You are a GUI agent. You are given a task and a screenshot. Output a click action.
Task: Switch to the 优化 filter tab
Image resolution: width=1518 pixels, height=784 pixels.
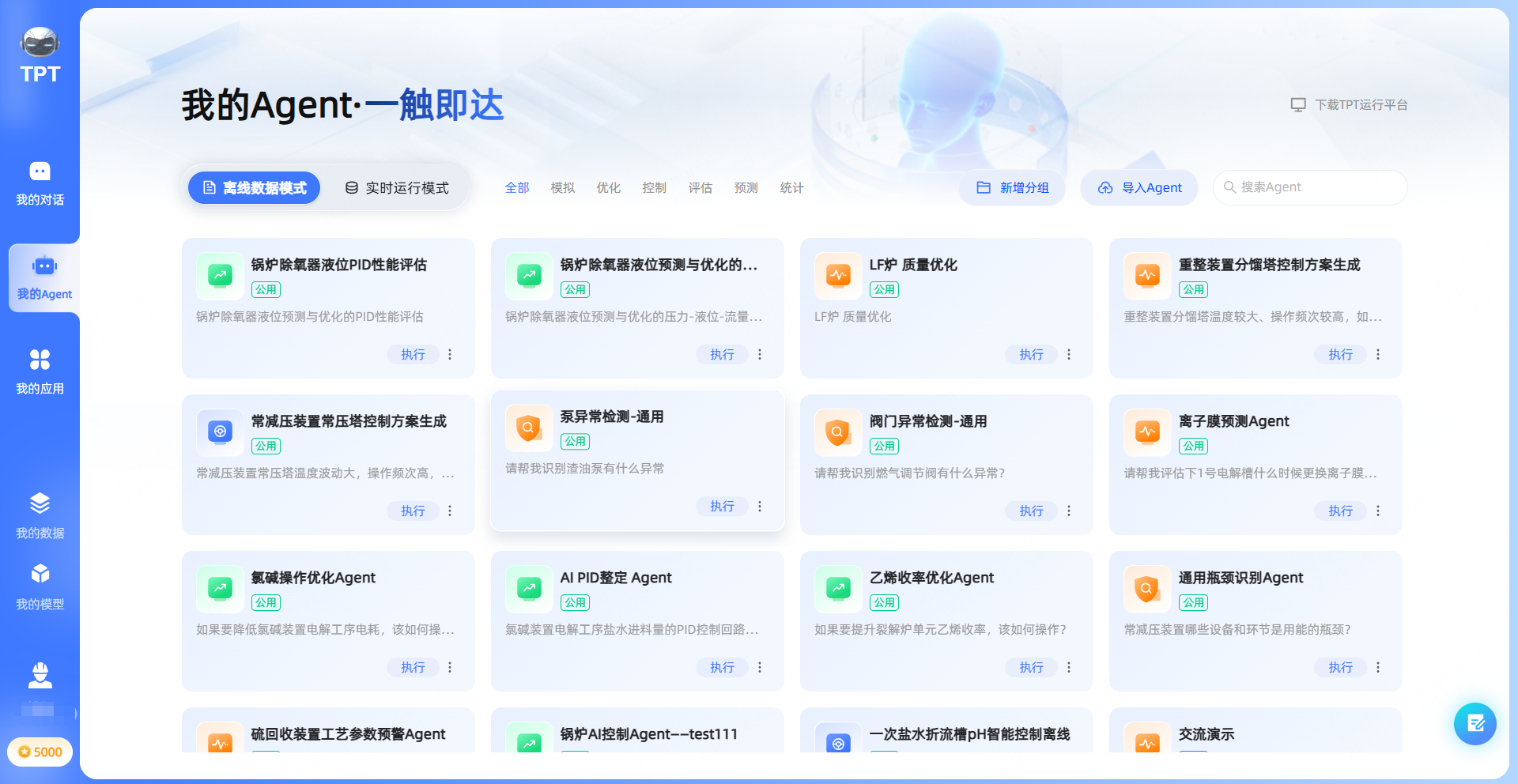click(x=608, y=187)
